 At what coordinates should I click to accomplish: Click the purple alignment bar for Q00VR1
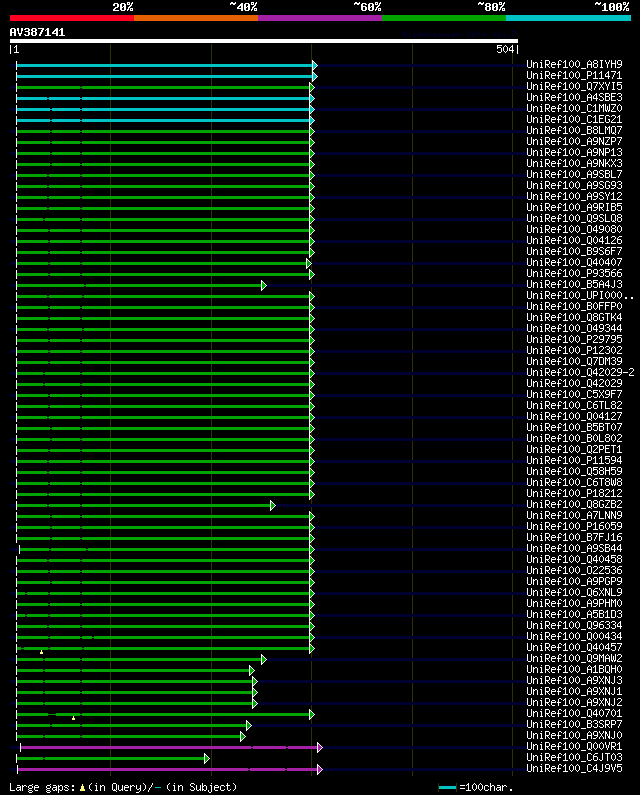(x=169, y=747)
